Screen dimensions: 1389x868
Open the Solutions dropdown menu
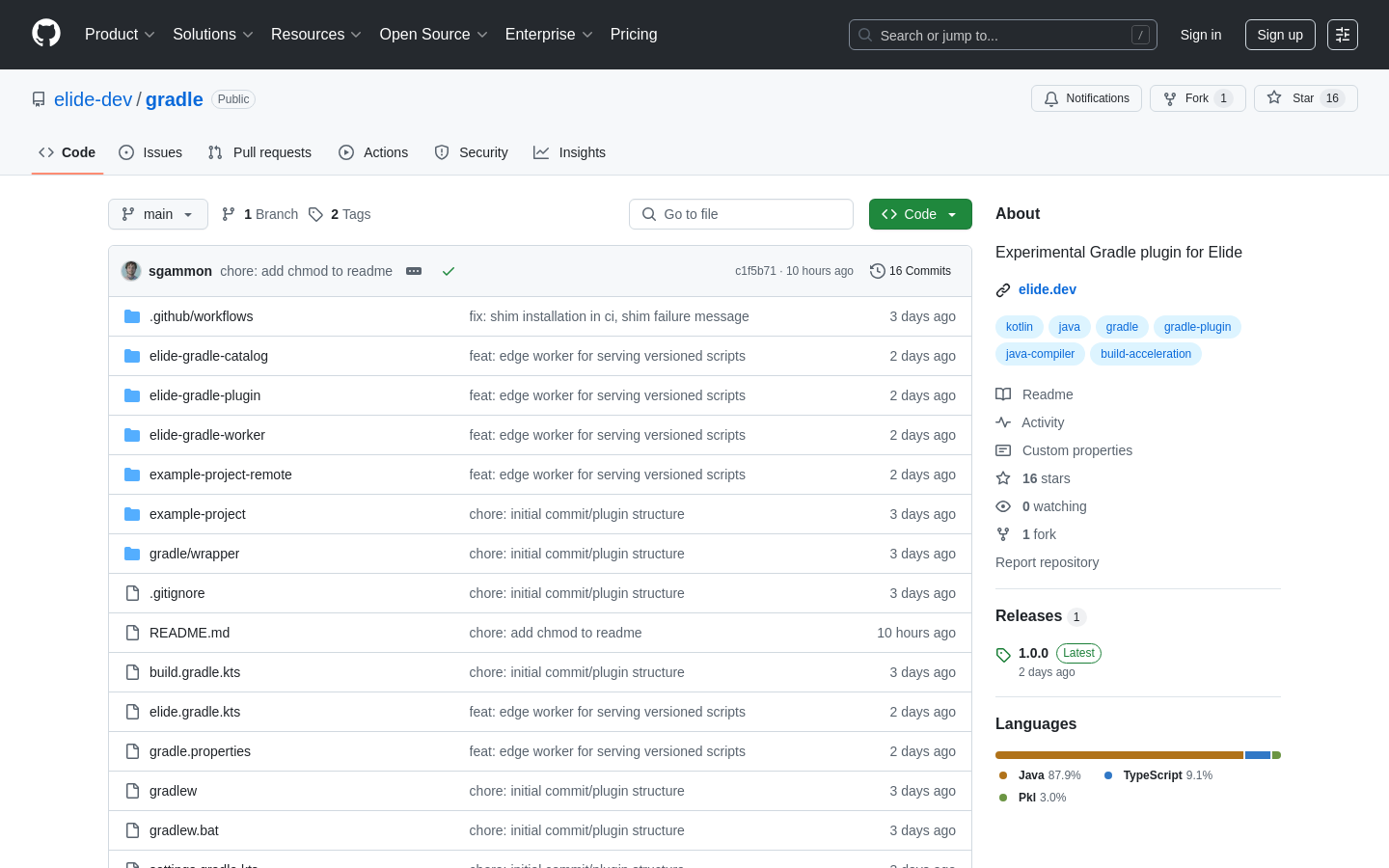213,35
